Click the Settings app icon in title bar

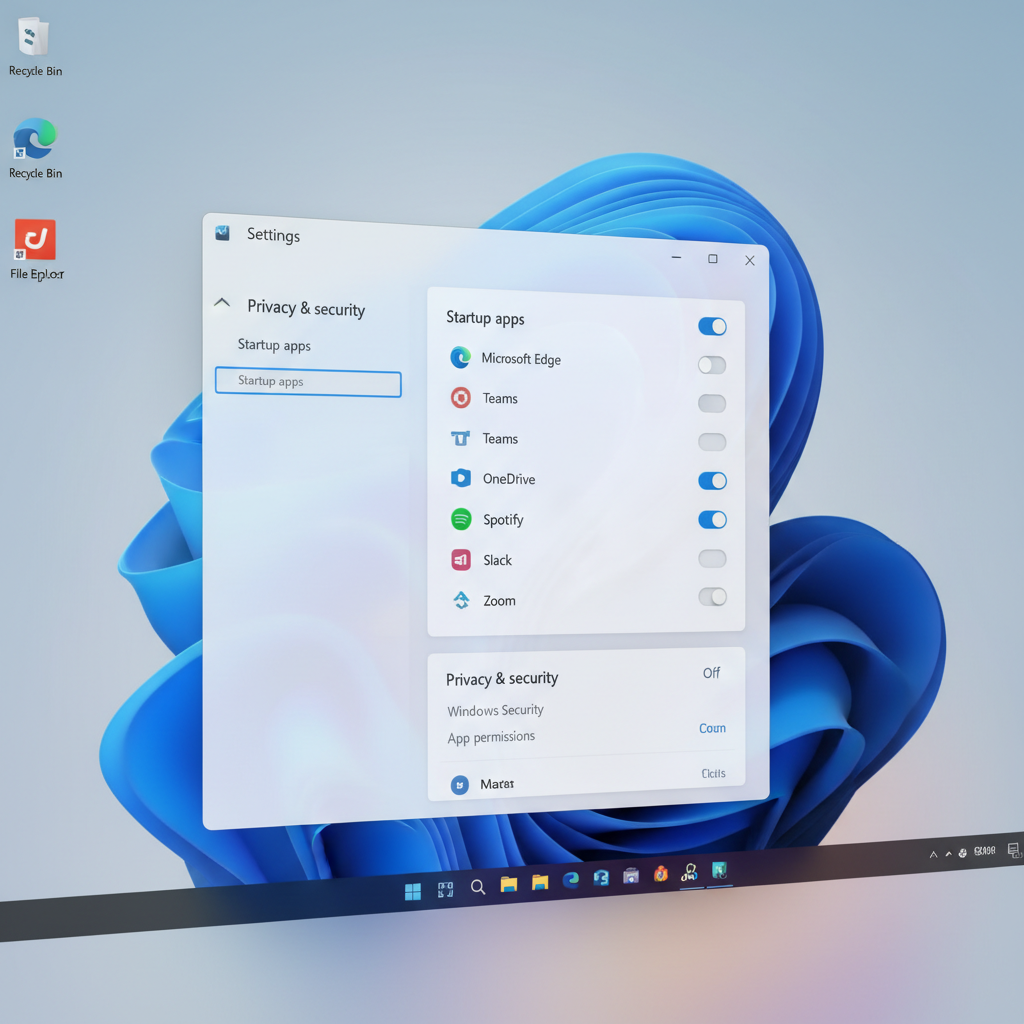[222, 233]
